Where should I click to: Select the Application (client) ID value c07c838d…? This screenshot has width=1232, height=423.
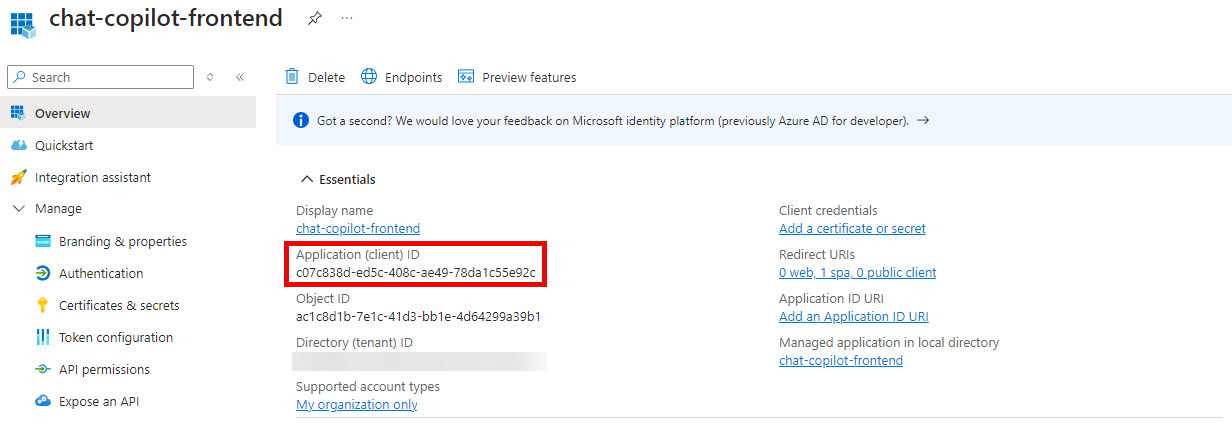click(x=416, y=272)
